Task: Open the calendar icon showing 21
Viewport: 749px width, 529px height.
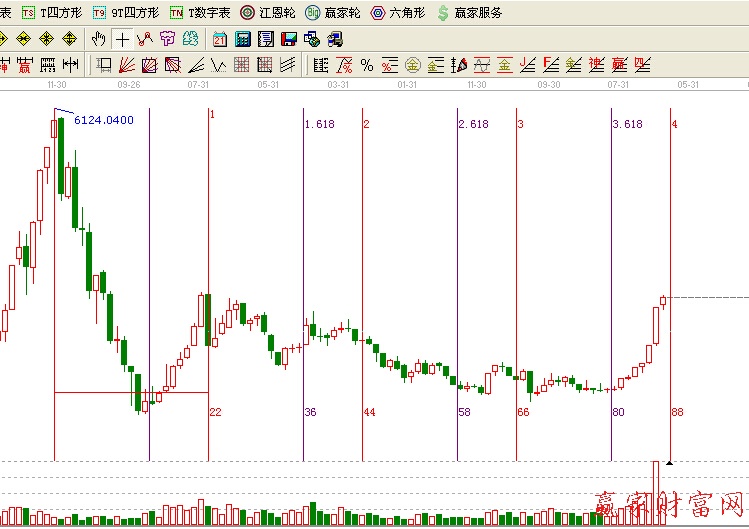Action: click(219, 39)
